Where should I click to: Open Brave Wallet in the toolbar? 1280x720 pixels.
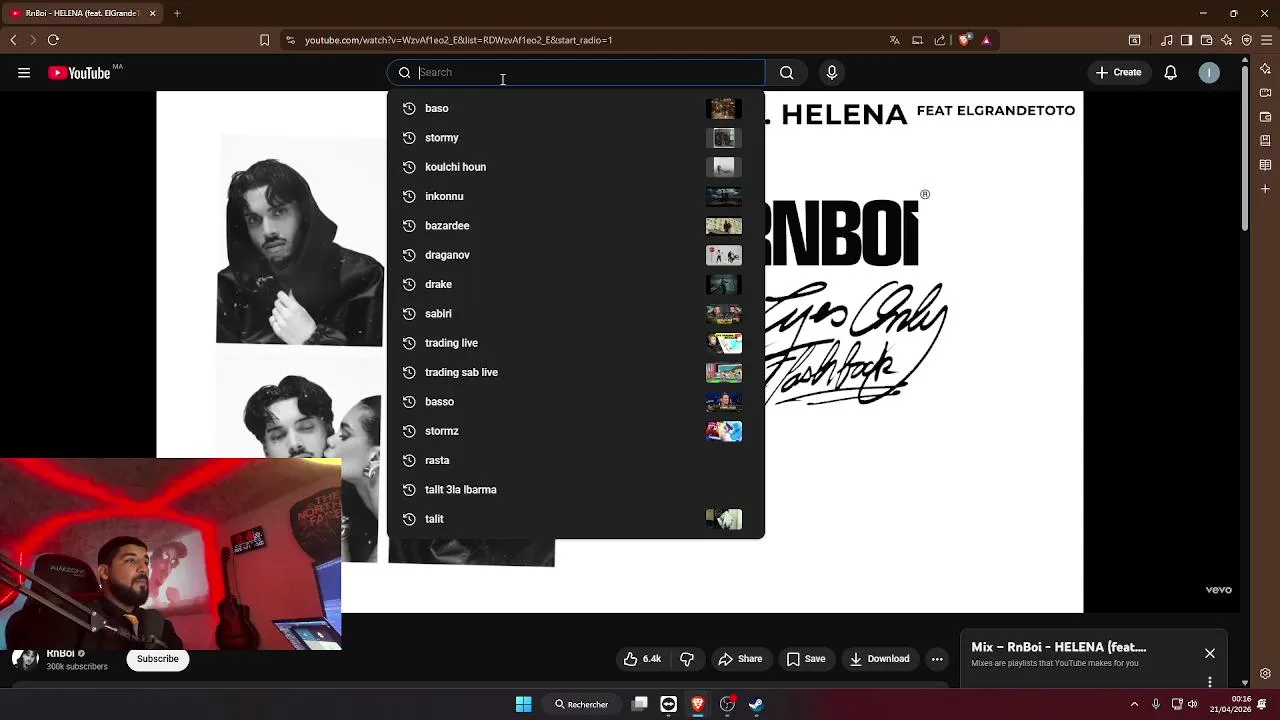point(1207,40)
